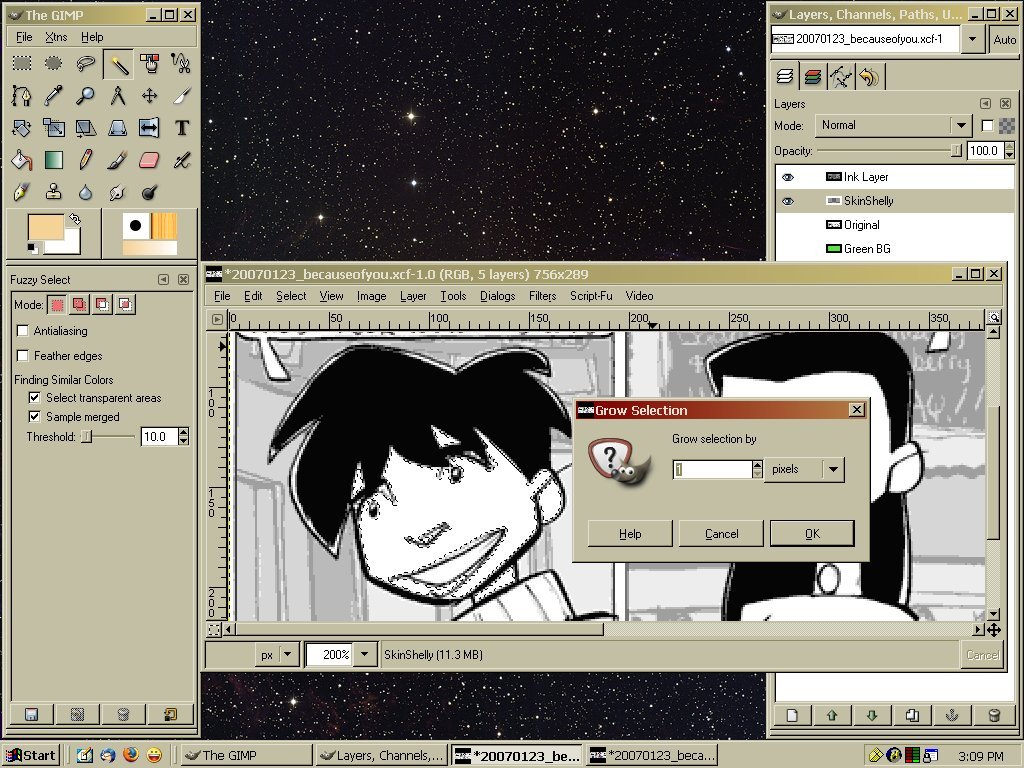Select the Paintbrush tool
Screen dimensions: 1024x768
click(118, 159)
